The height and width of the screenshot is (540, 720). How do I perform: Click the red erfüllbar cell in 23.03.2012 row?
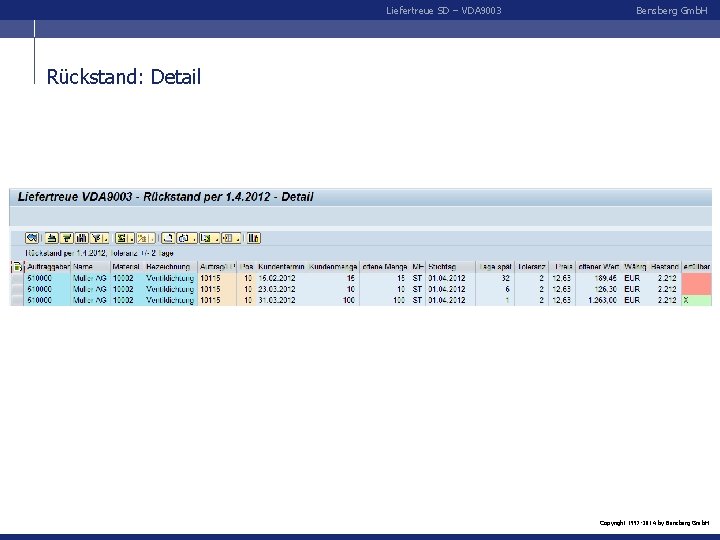(697, 289)
